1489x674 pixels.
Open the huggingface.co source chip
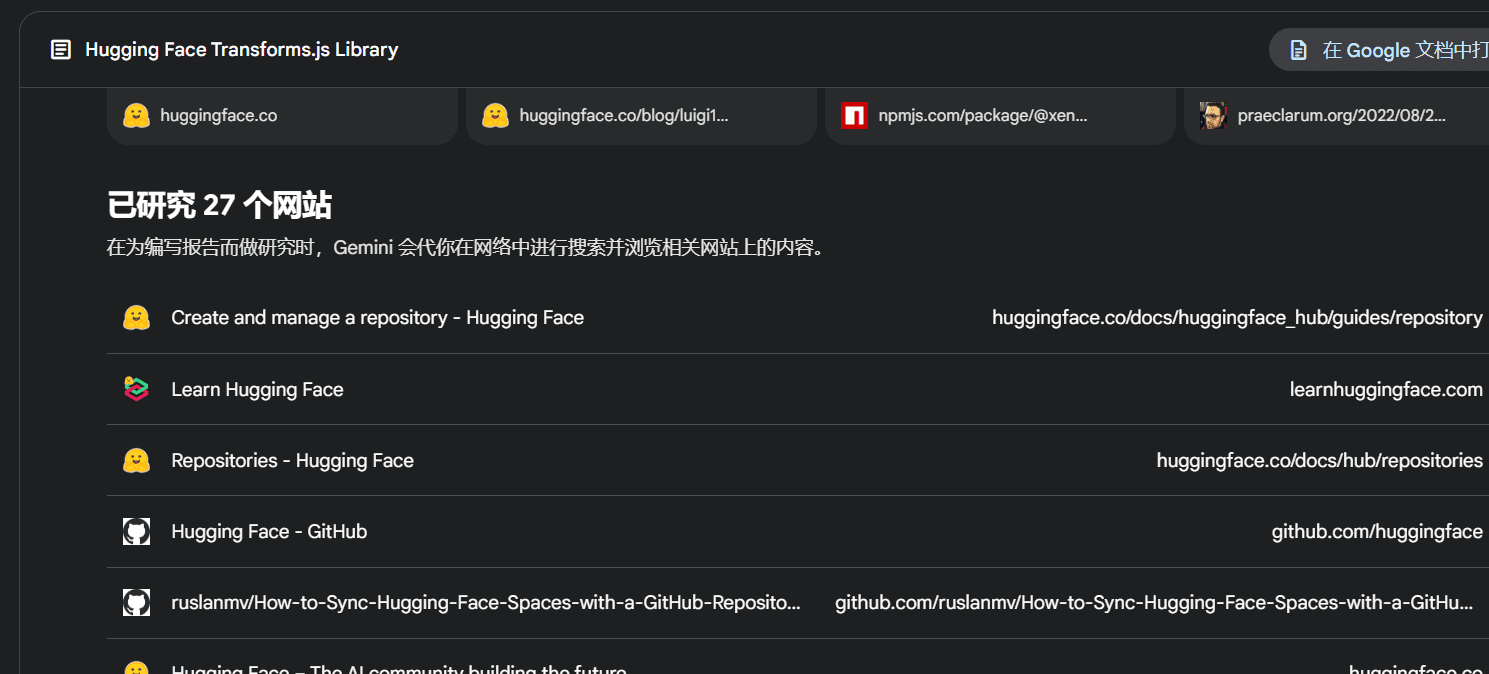282,116
